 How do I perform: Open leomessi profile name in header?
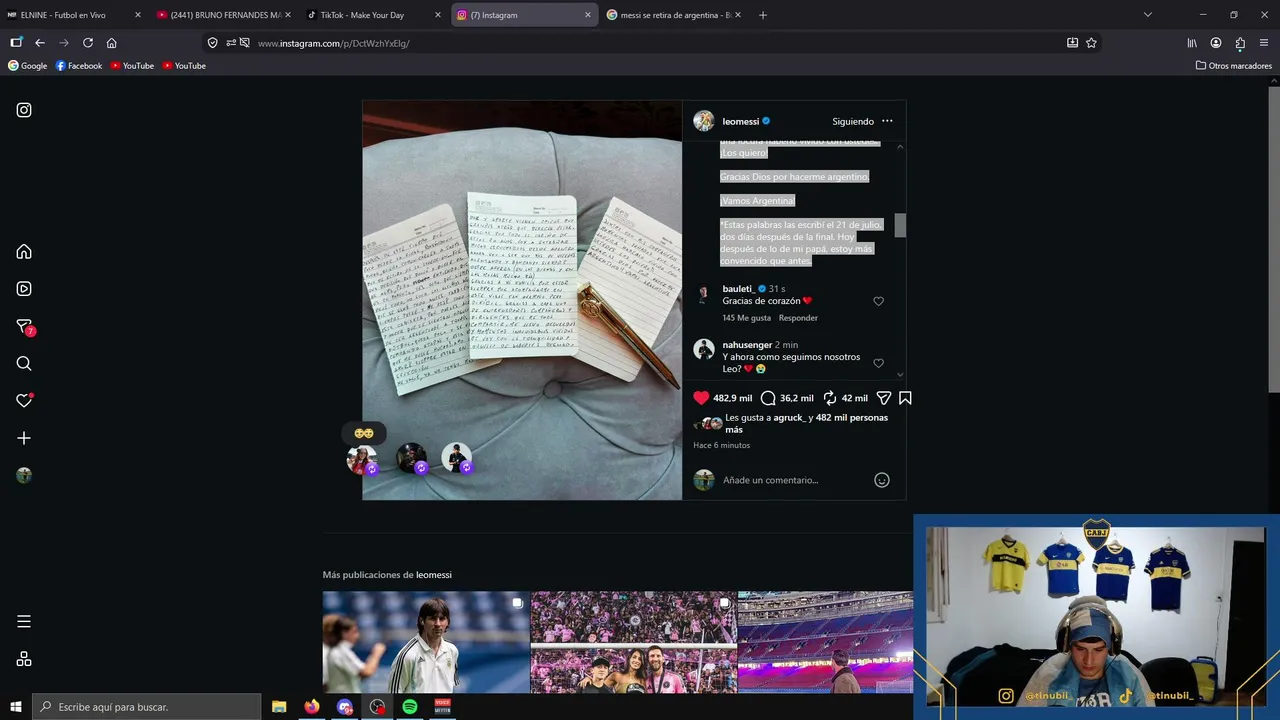(741, 122)
